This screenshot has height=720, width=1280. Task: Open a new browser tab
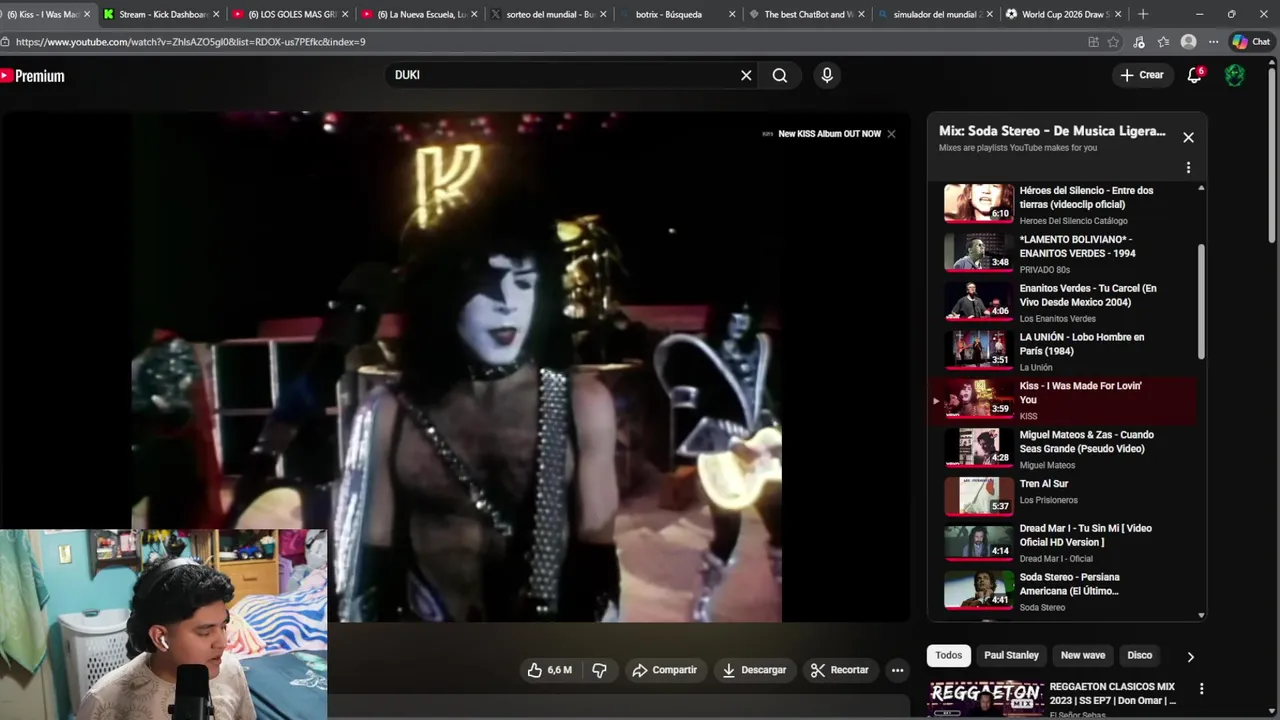[x=1143, y=14]
